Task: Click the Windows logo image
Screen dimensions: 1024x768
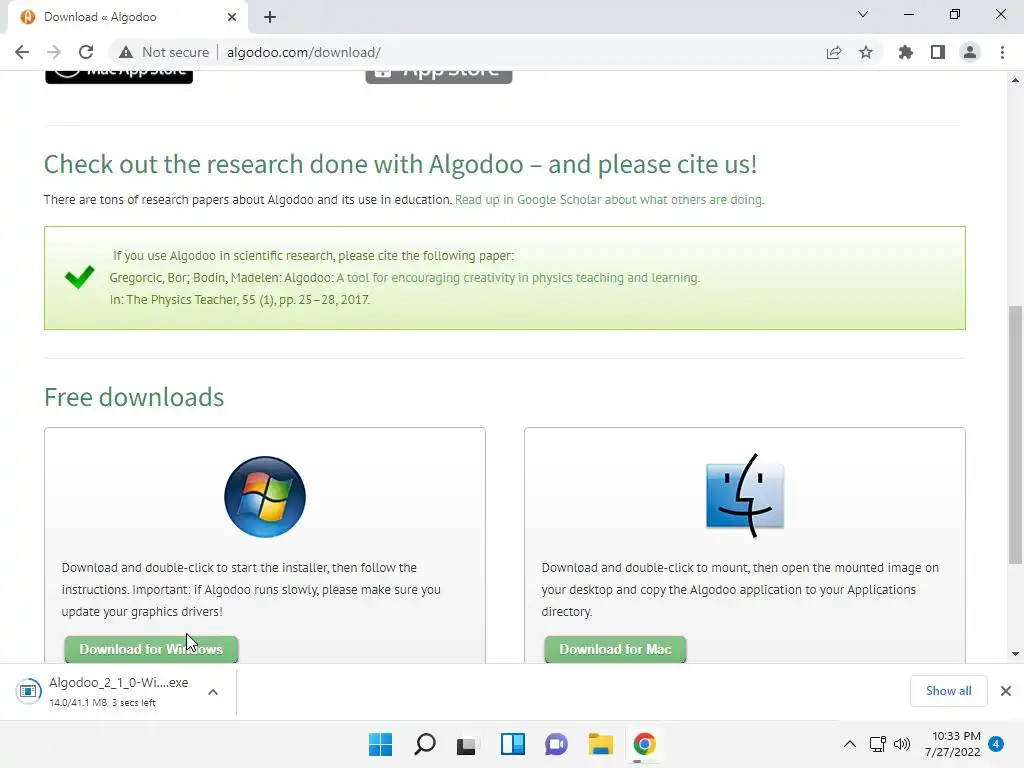Action: (264, 497)
